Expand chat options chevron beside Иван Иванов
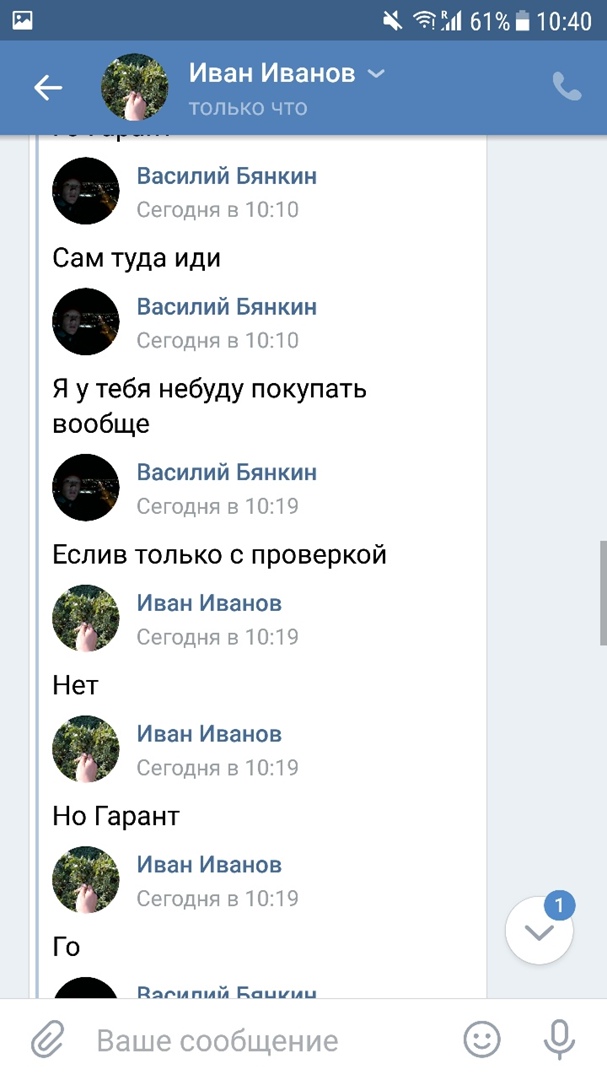607x1080 pixels. [376, 74]
